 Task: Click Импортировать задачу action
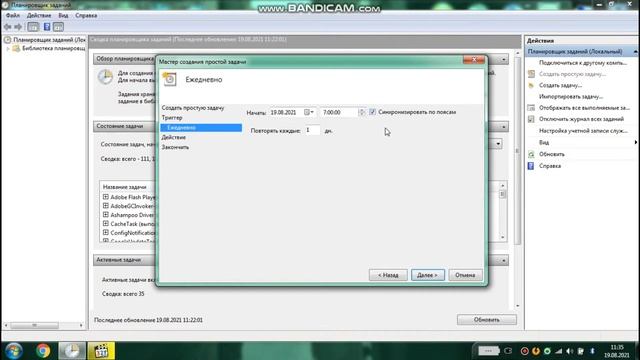pyautogui.click(x=571, y=97)
